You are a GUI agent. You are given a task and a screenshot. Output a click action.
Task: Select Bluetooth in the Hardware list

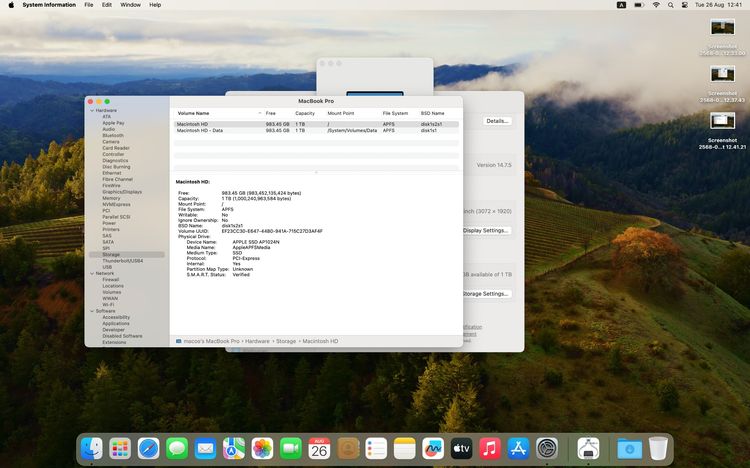(113, 135)
